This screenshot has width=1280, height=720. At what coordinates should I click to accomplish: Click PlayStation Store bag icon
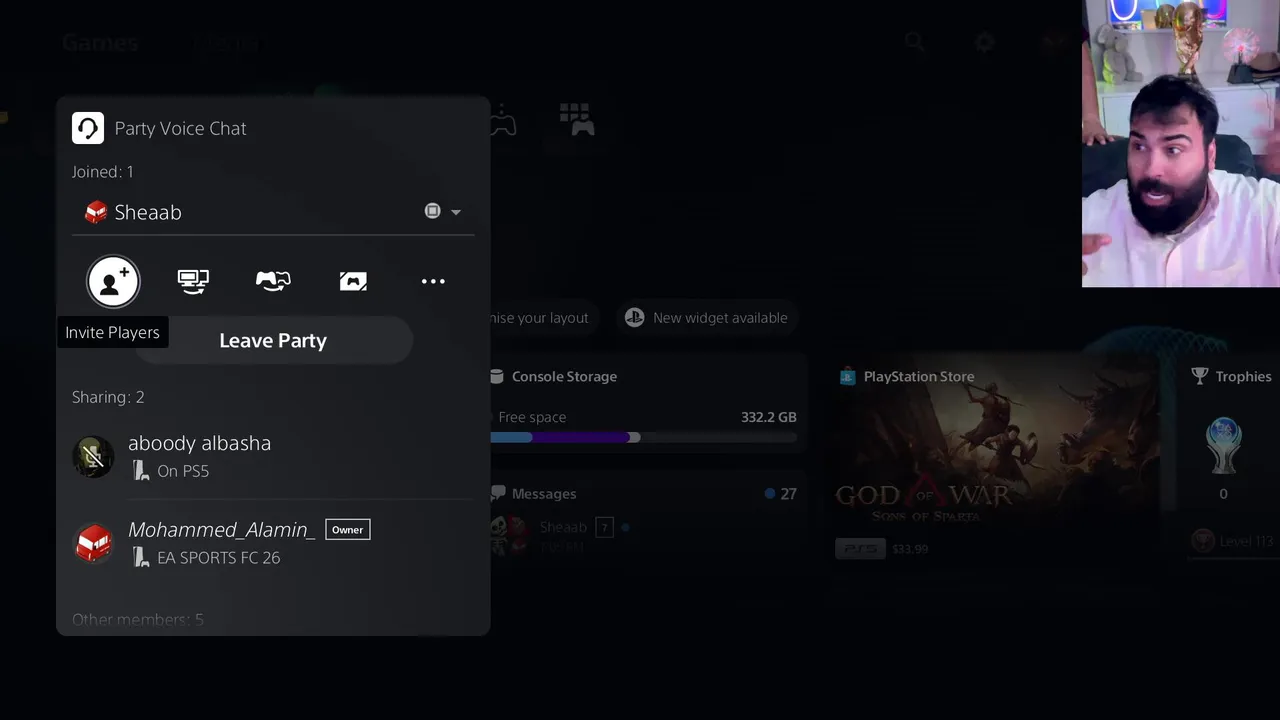[847, 377]
